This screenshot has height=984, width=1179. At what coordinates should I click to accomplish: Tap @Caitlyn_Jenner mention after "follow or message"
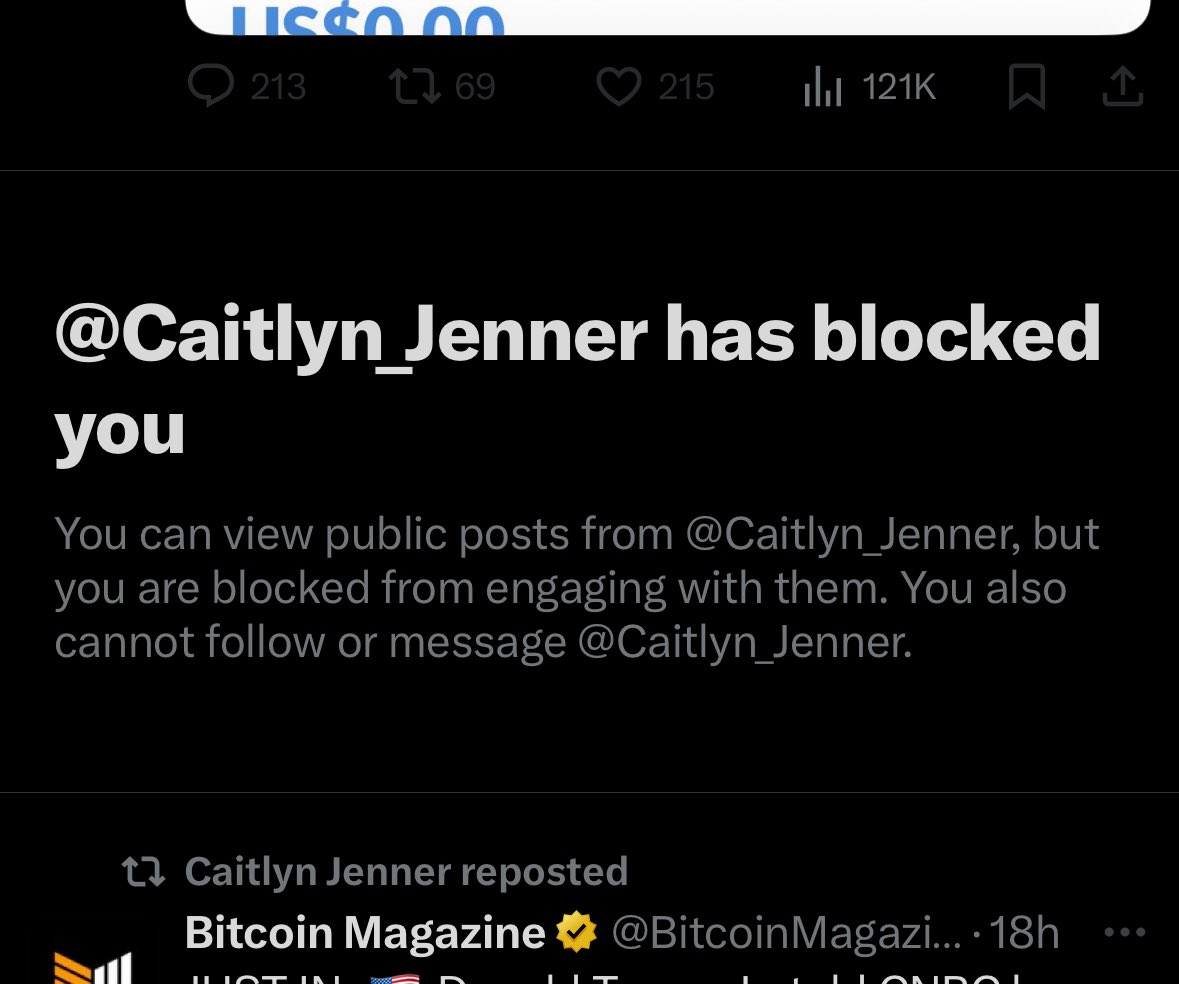pos(744,642)
